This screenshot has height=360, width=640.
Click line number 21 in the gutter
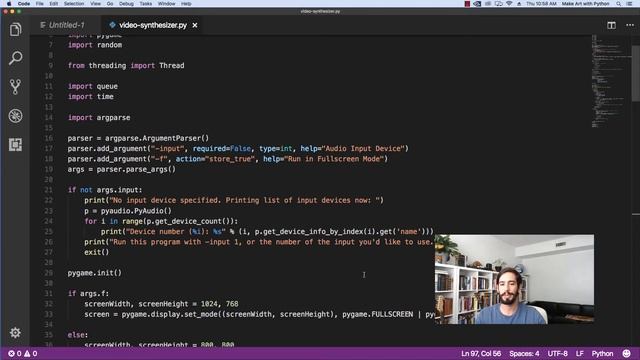[x=49, y=190]
